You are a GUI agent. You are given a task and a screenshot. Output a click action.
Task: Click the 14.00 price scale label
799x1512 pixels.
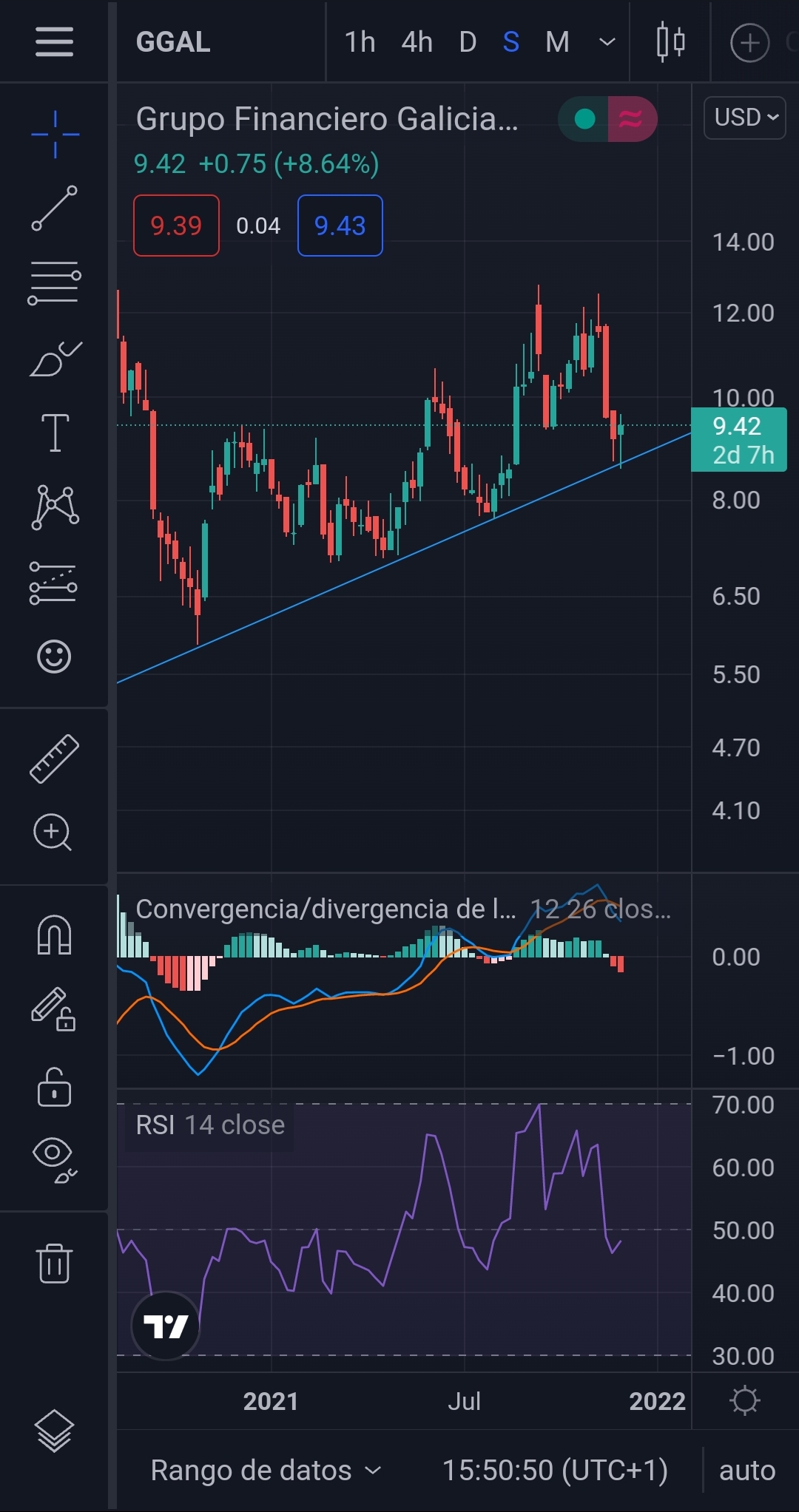coord(743,243)
